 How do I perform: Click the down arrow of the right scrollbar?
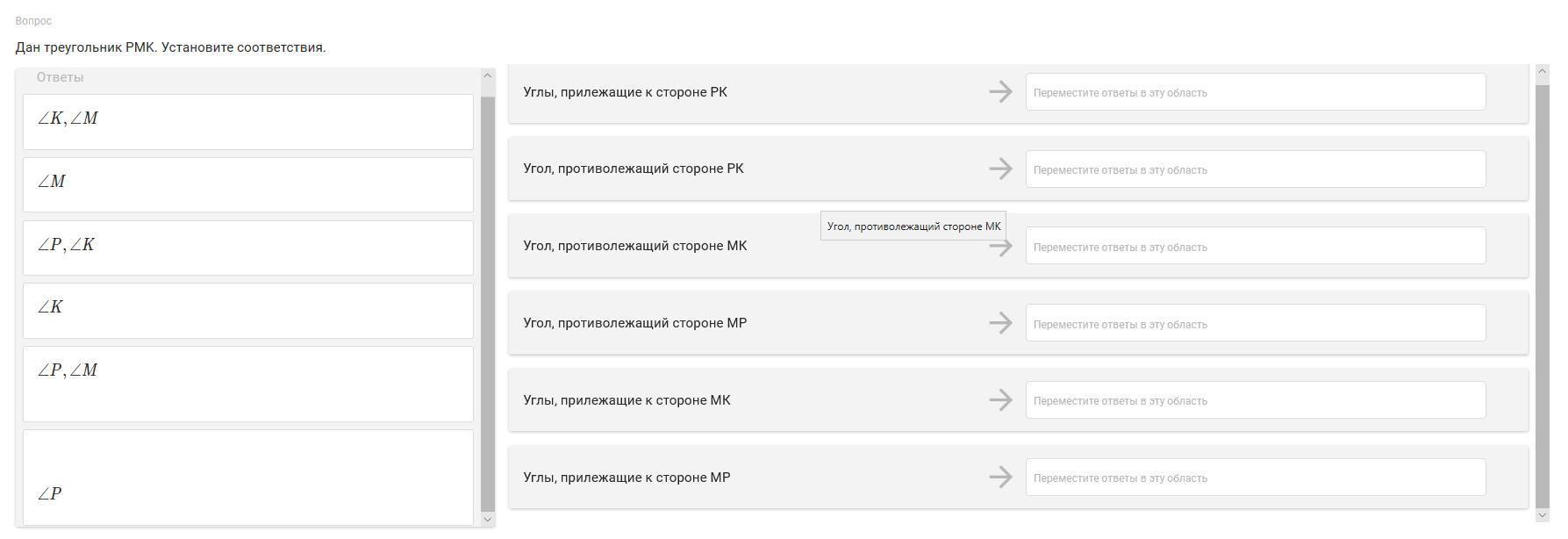point(1543,515)
